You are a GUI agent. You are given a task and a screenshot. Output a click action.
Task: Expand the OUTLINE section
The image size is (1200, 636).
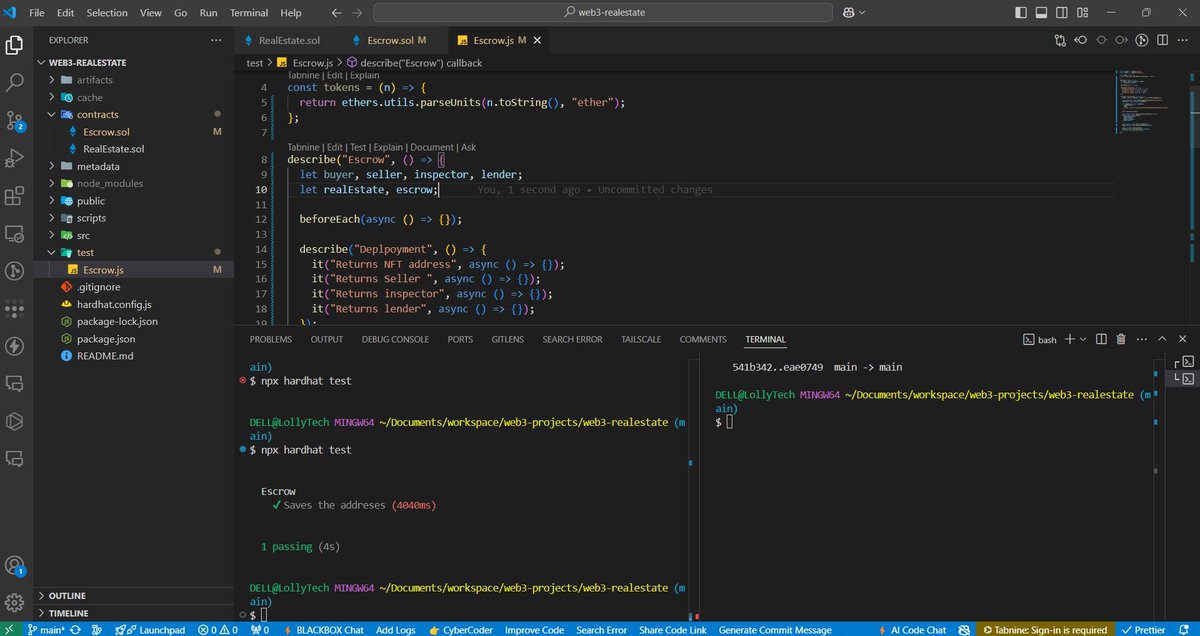coord(67,596)
